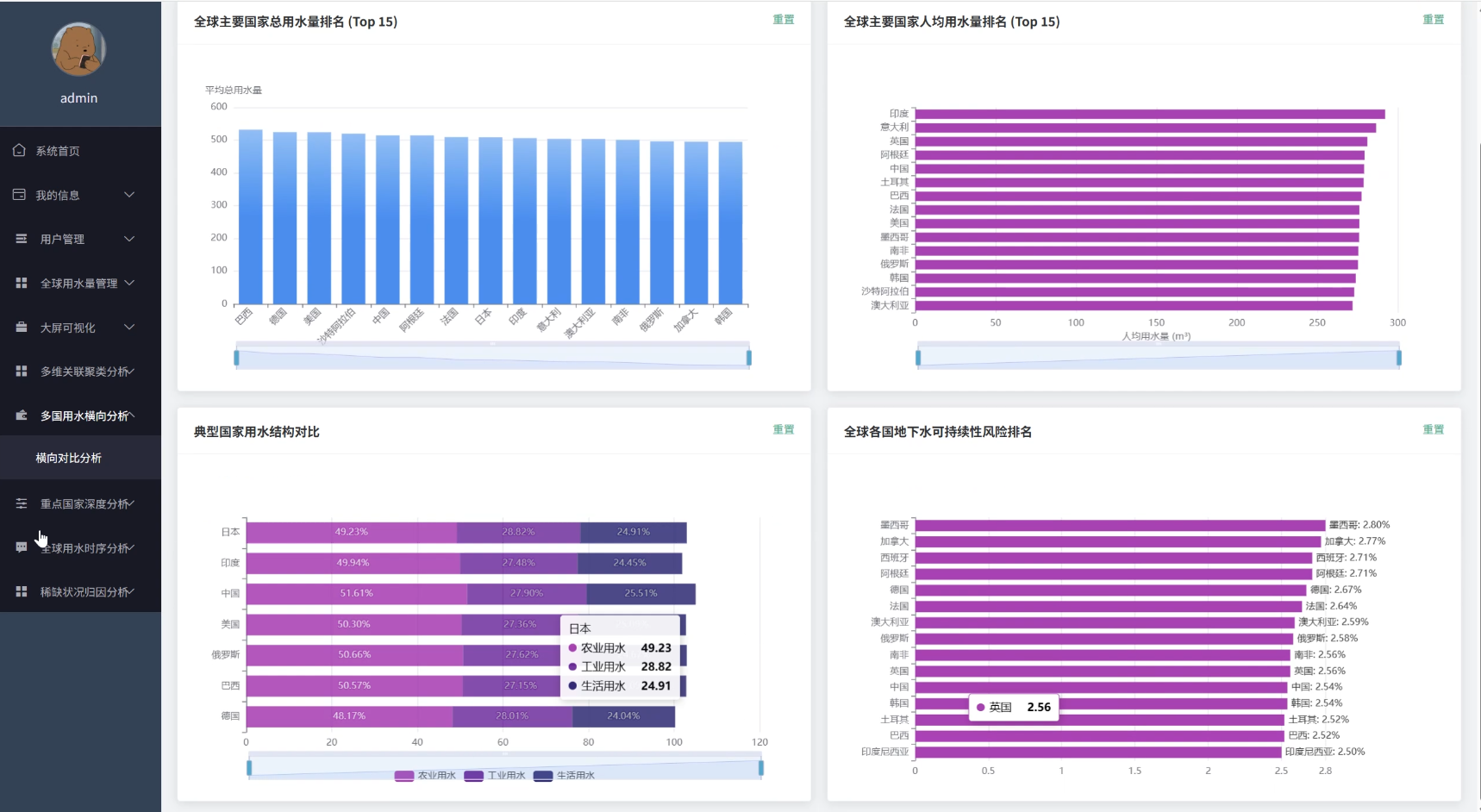
Task: Click right zoom handle of 总用水量 chart slider
Action: [x=749, y=357]
